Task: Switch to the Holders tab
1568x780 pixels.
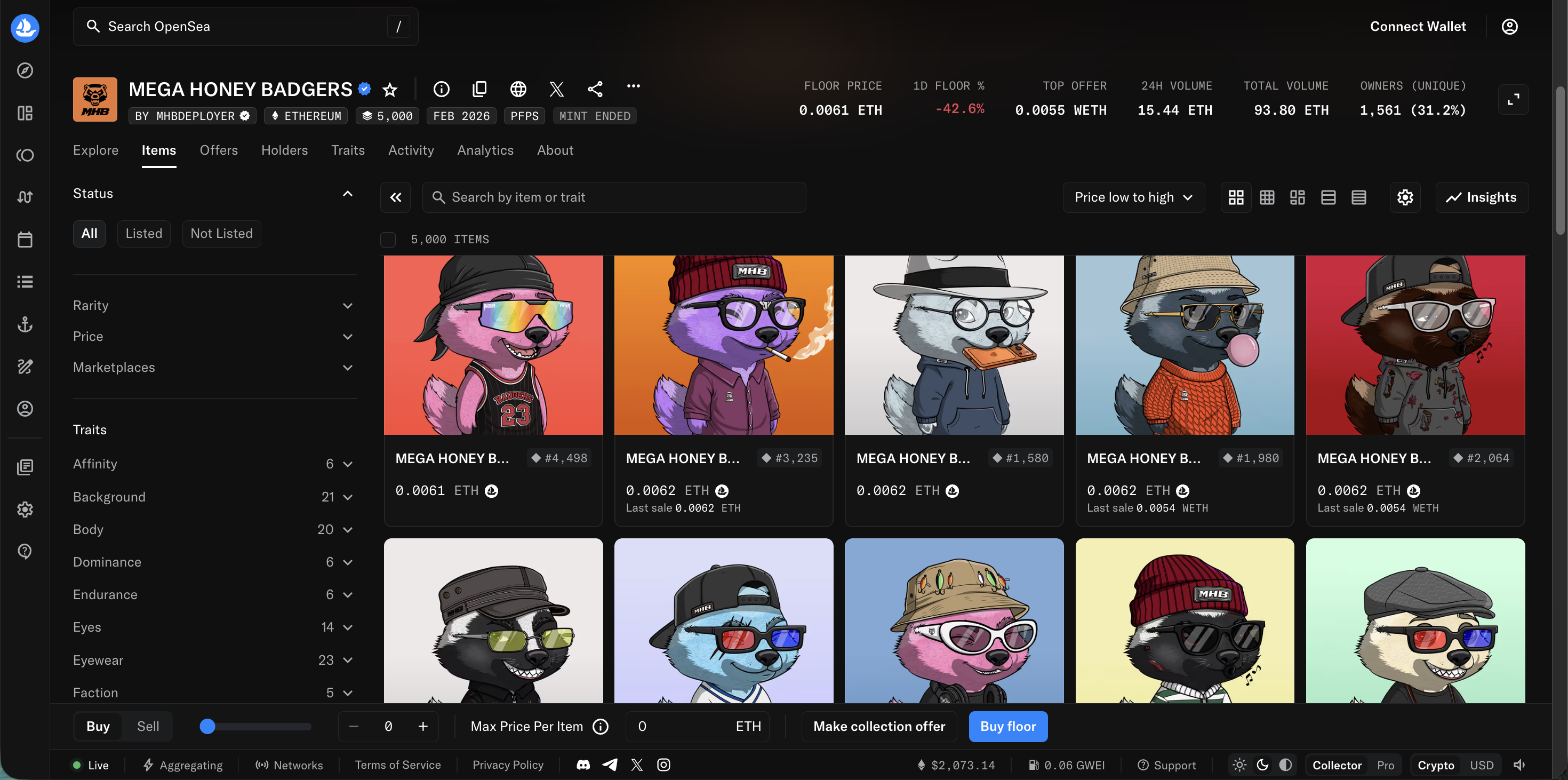Action: click(284, 150)
